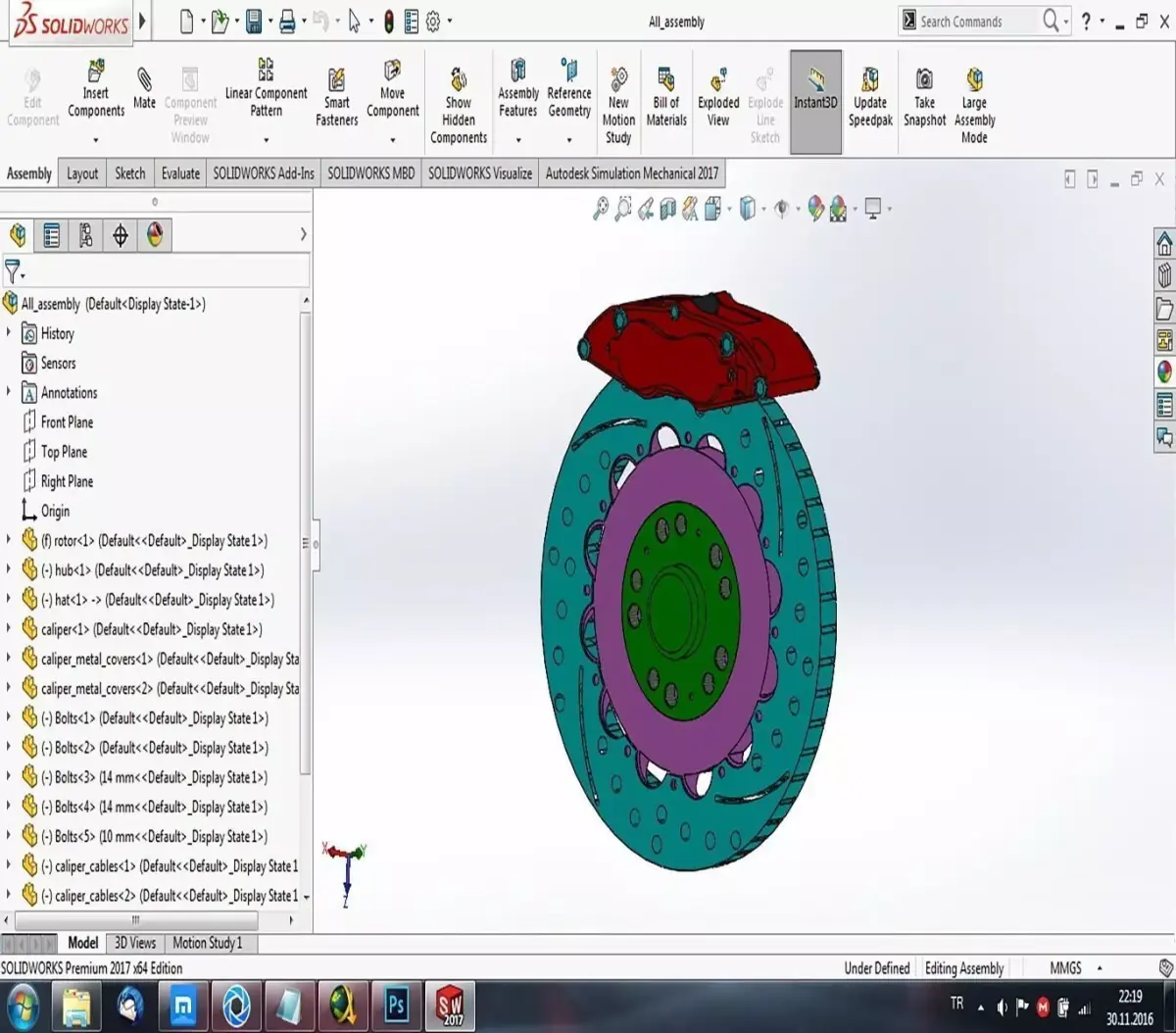Select the Smart Fasteners tool
The width and height of the screenshot is (1176, 1033).
pos(336,93)
